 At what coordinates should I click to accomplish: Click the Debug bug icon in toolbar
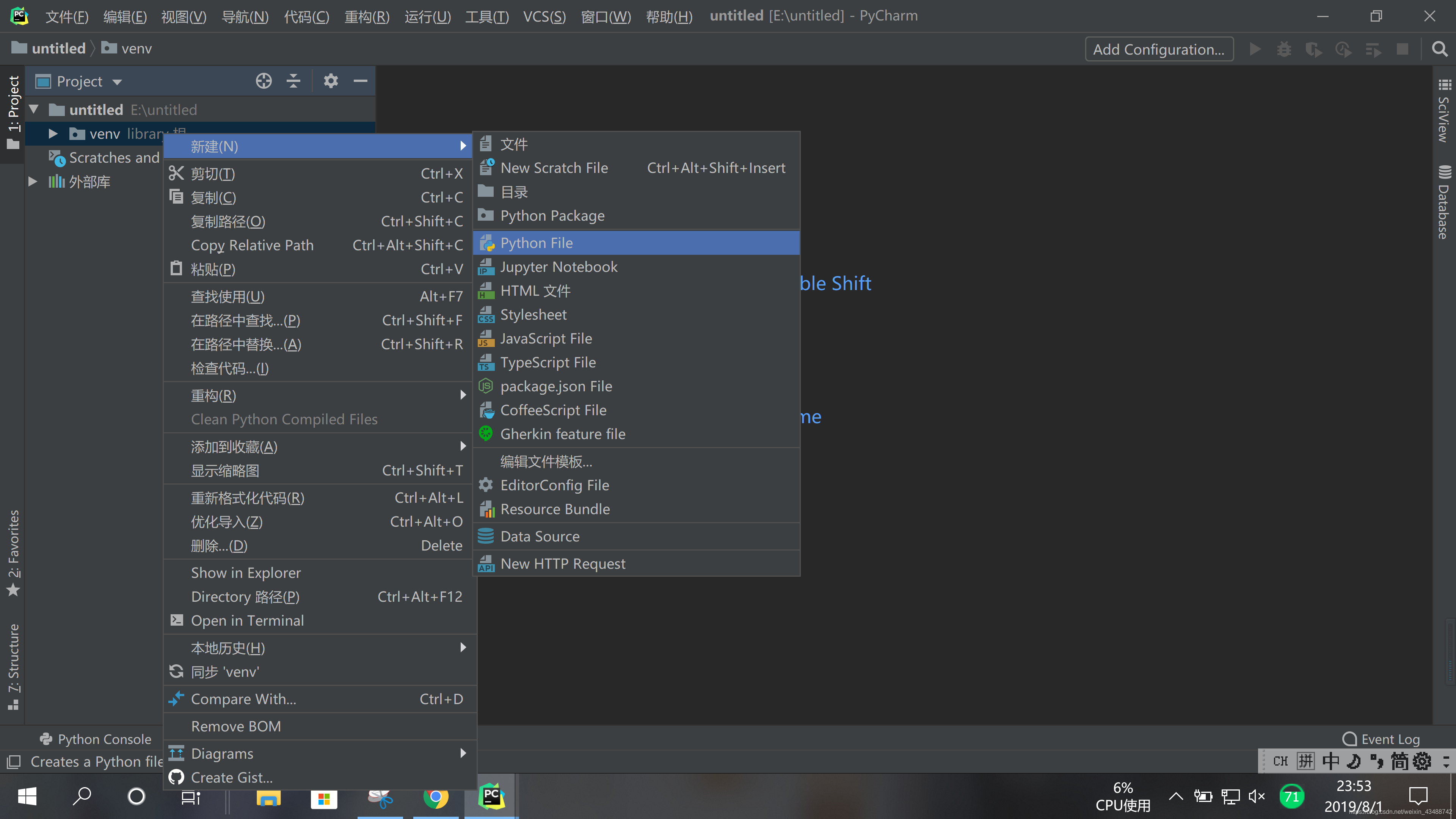click(1284, 49)
